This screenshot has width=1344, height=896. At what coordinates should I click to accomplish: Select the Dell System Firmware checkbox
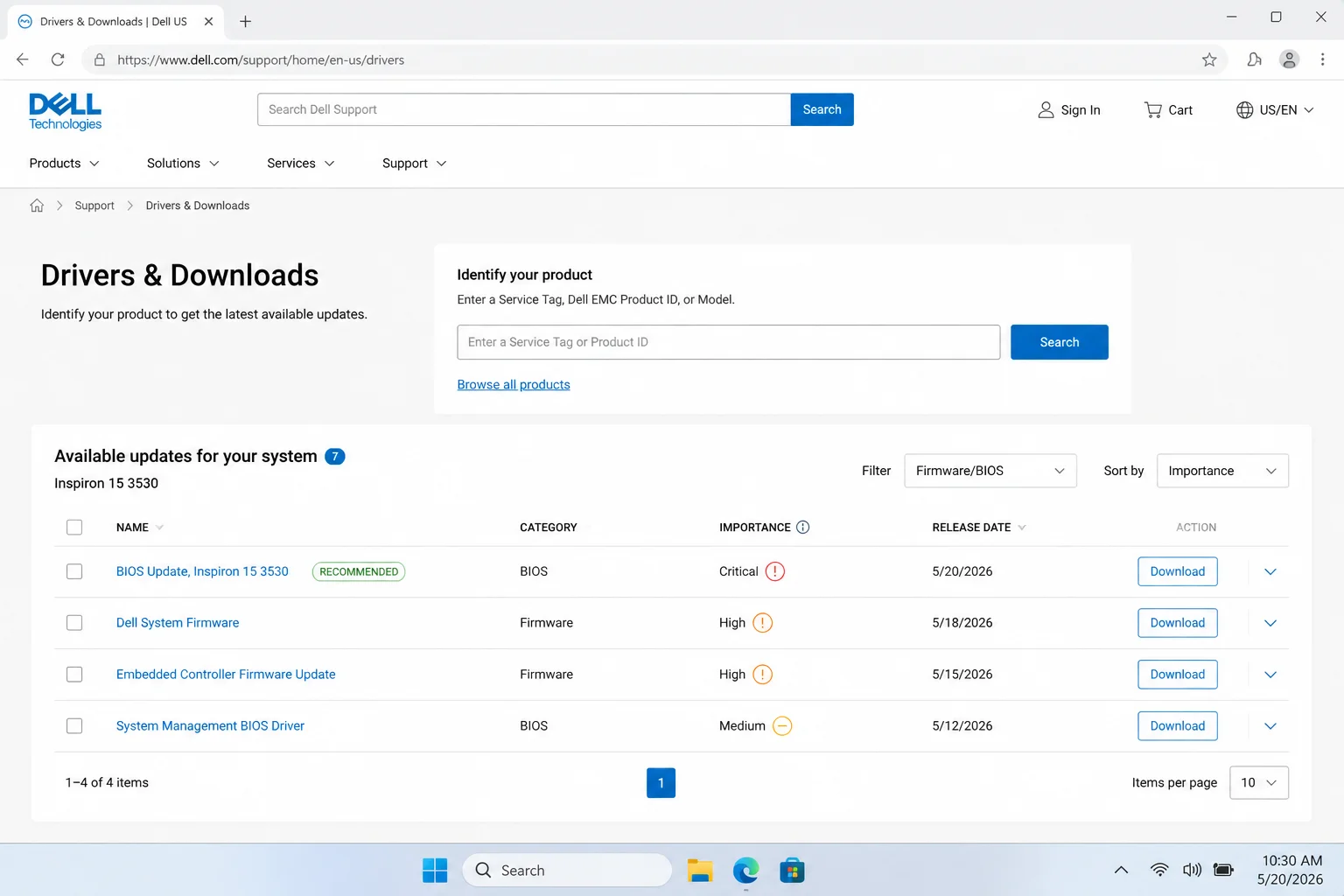click(x=74, y=623)
